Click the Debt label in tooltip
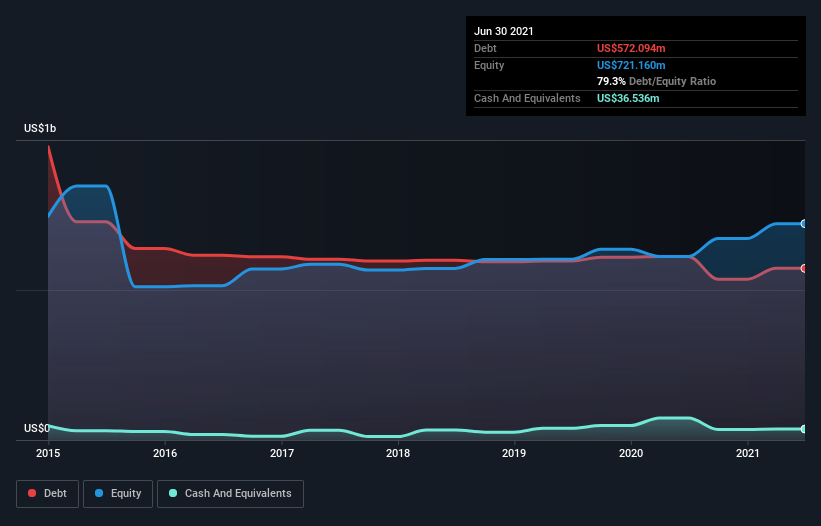This screenshot has height=526, width=821. tap(485, 48)
